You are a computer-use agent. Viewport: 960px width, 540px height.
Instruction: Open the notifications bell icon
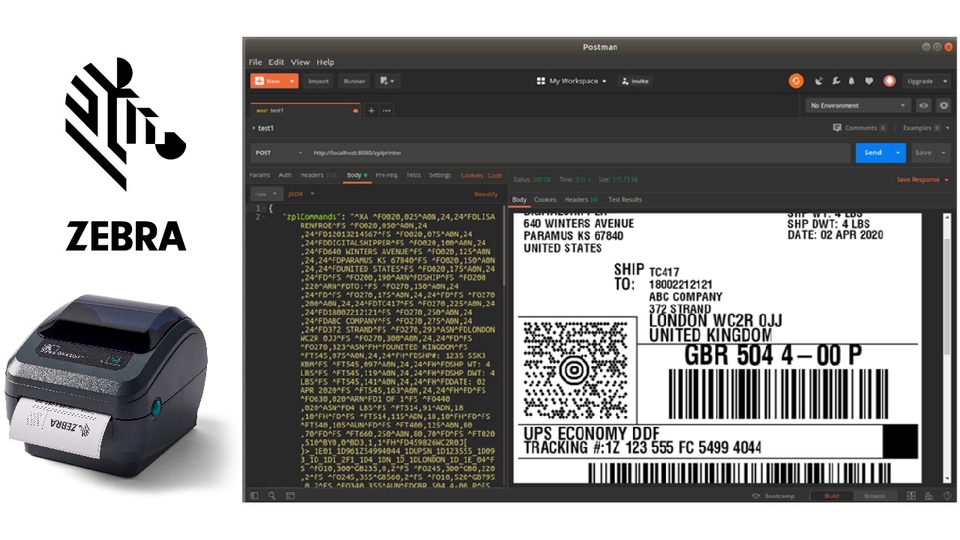[x=852, y=81]
